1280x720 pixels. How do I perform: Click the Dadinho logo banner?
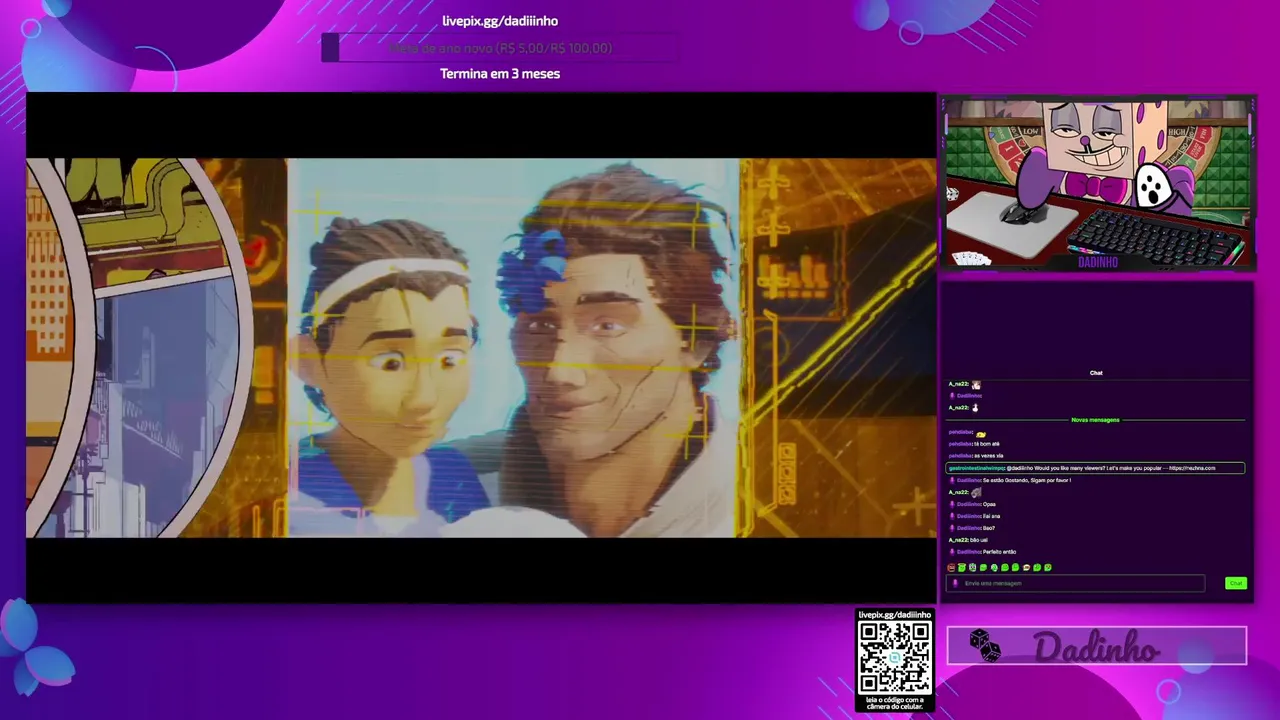1097,646
